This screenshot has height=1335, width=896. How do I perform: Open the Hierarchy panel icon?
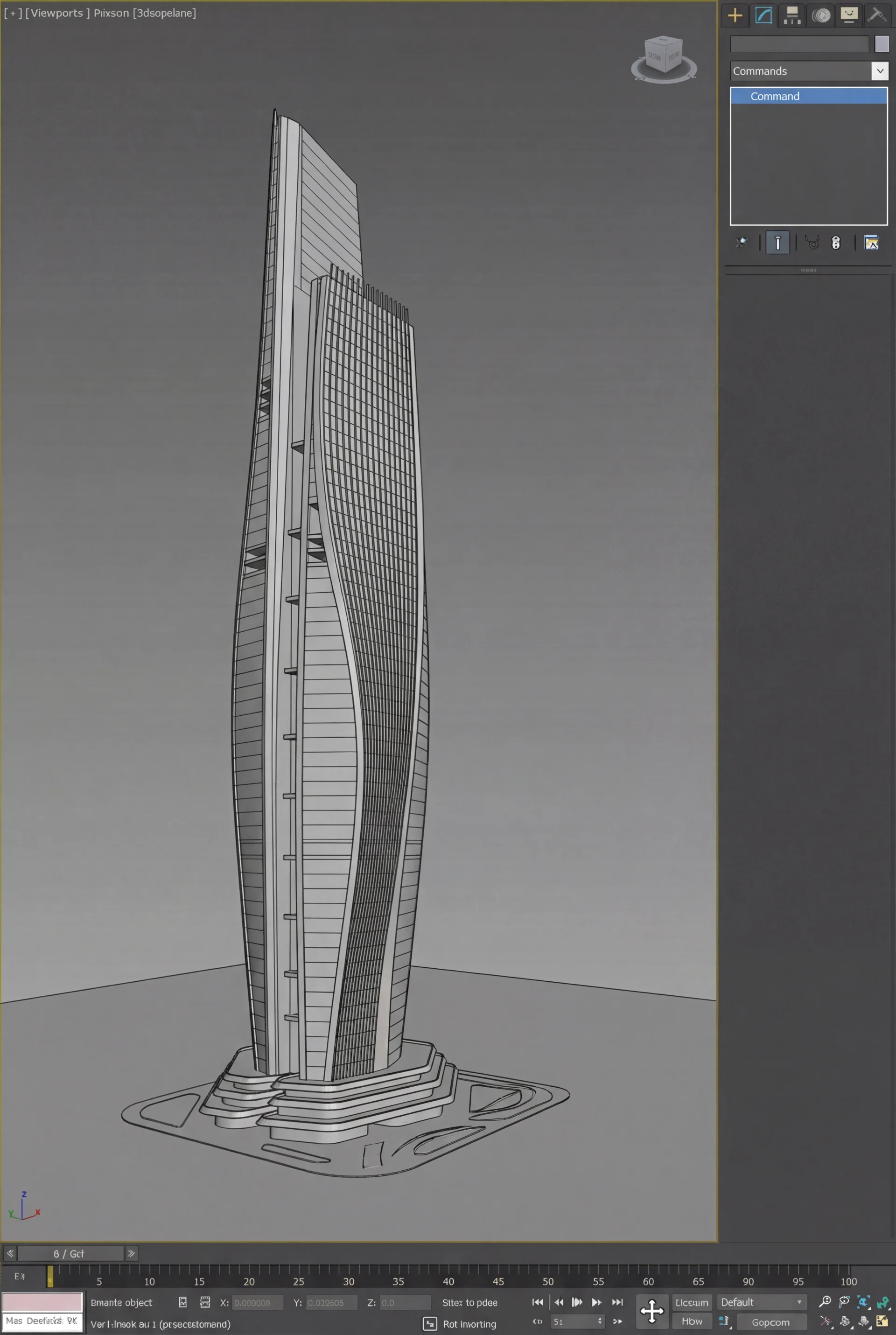(792, 15)
